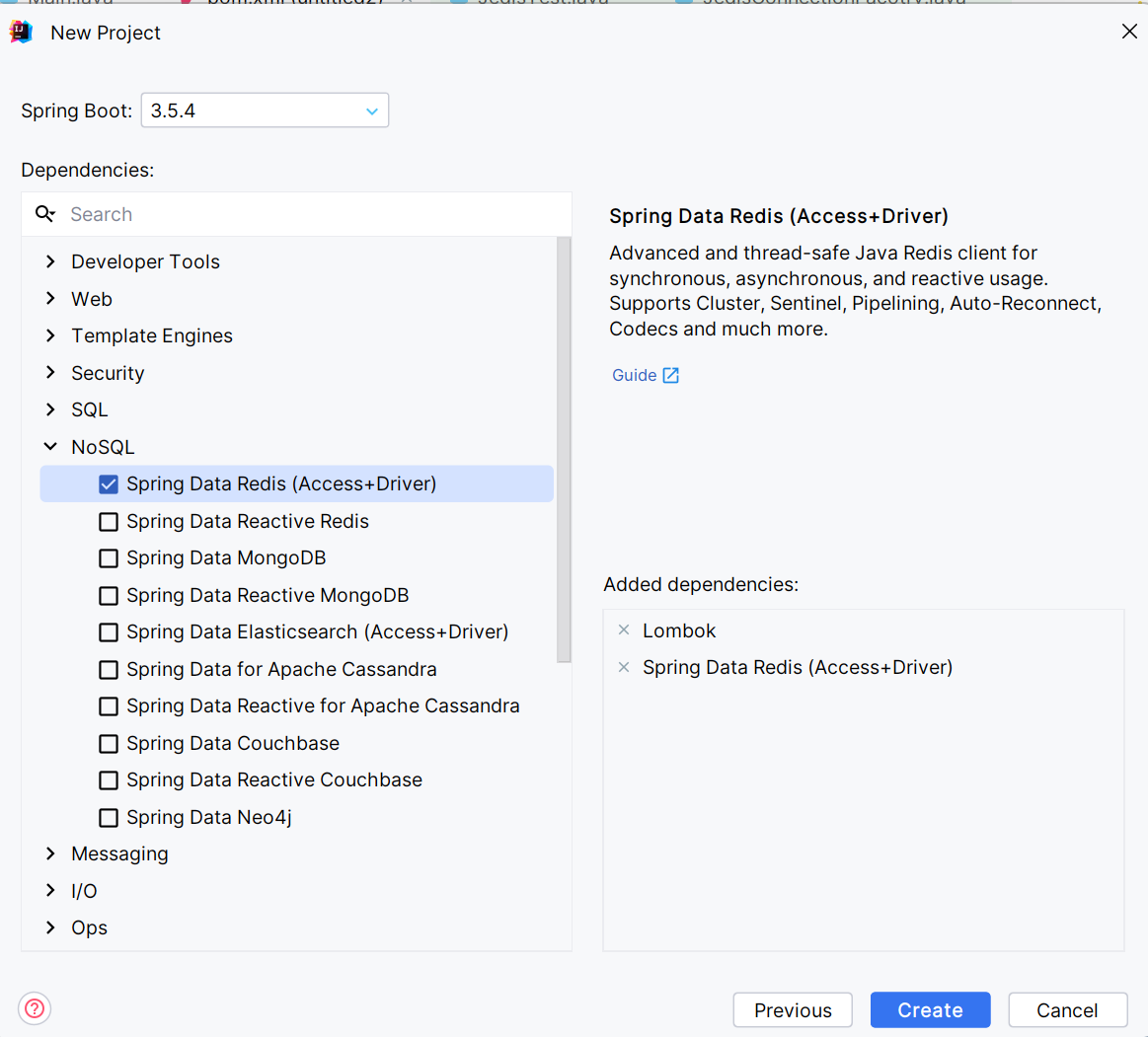Select the Spring Data Couchbase row label

point(233,744)
